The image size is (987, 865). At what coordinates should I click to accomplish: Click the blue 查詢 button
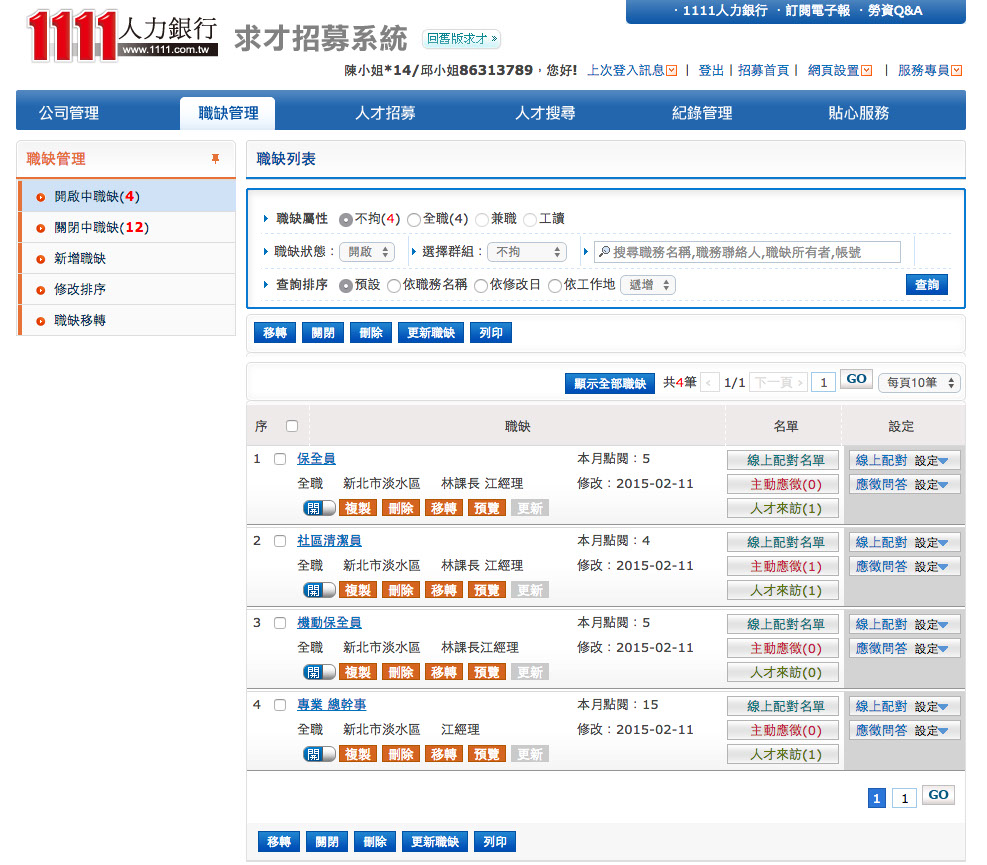[x=927, y=285]
